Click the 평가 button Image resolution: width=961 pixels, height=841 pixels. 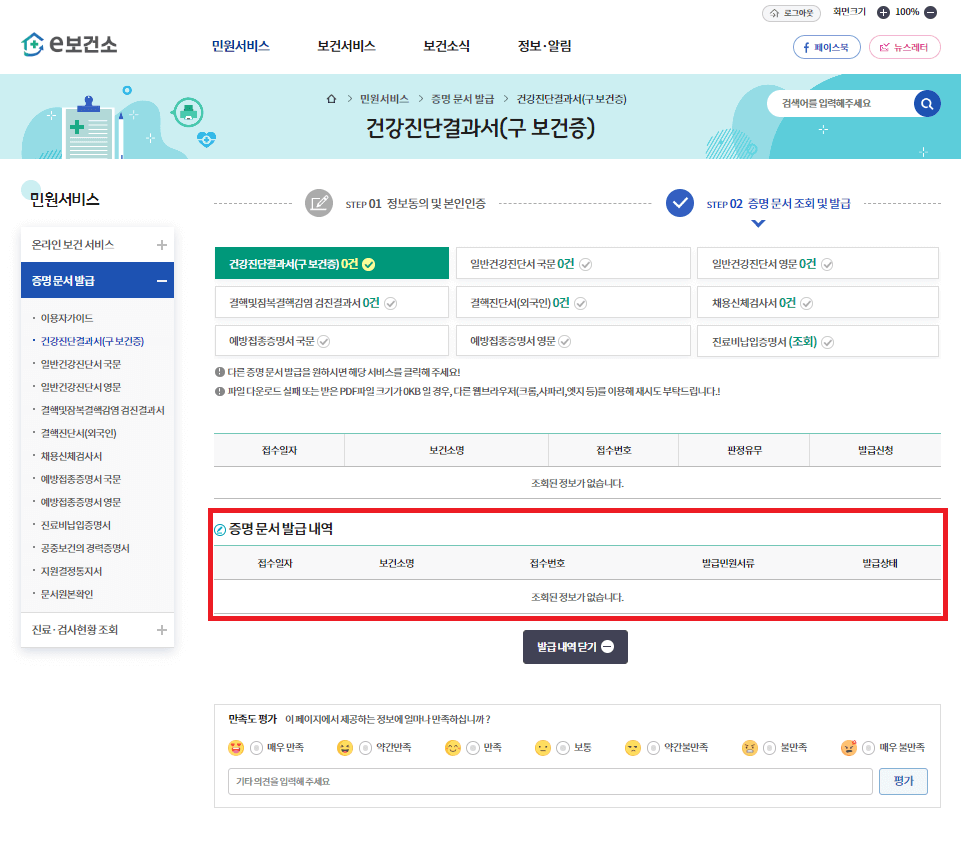pos(903,783)
